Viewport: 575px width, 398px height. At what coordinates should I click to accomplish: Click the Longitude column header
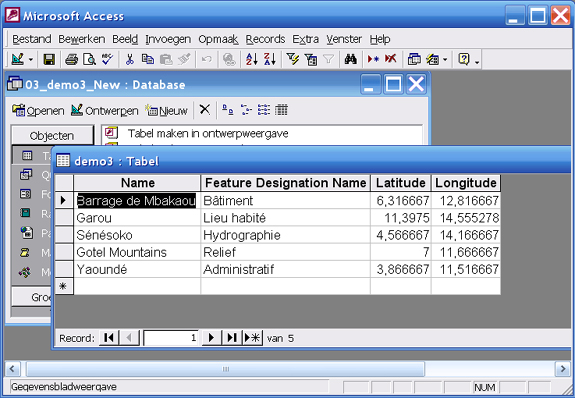(466, 183)
